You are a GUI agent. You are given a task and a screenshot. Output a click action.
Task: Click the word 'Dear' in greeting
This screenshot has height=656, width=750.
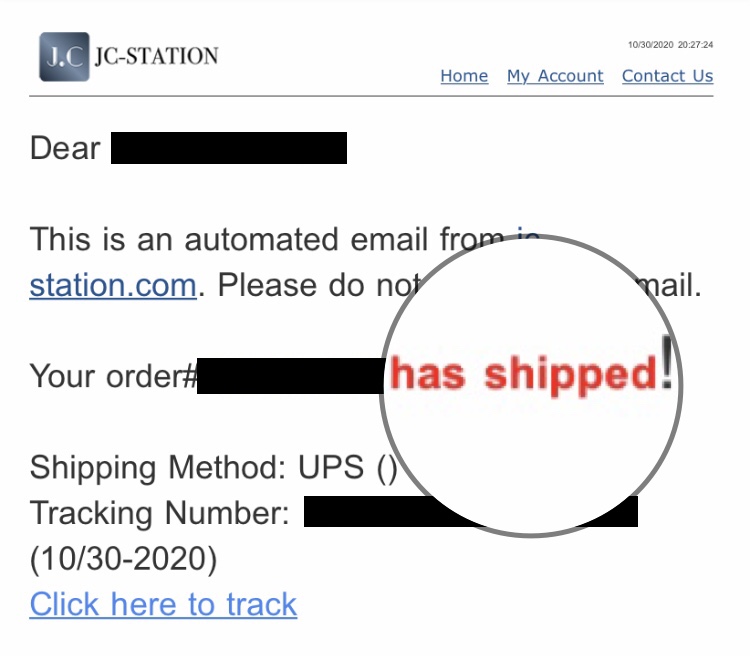click(65, 148)
